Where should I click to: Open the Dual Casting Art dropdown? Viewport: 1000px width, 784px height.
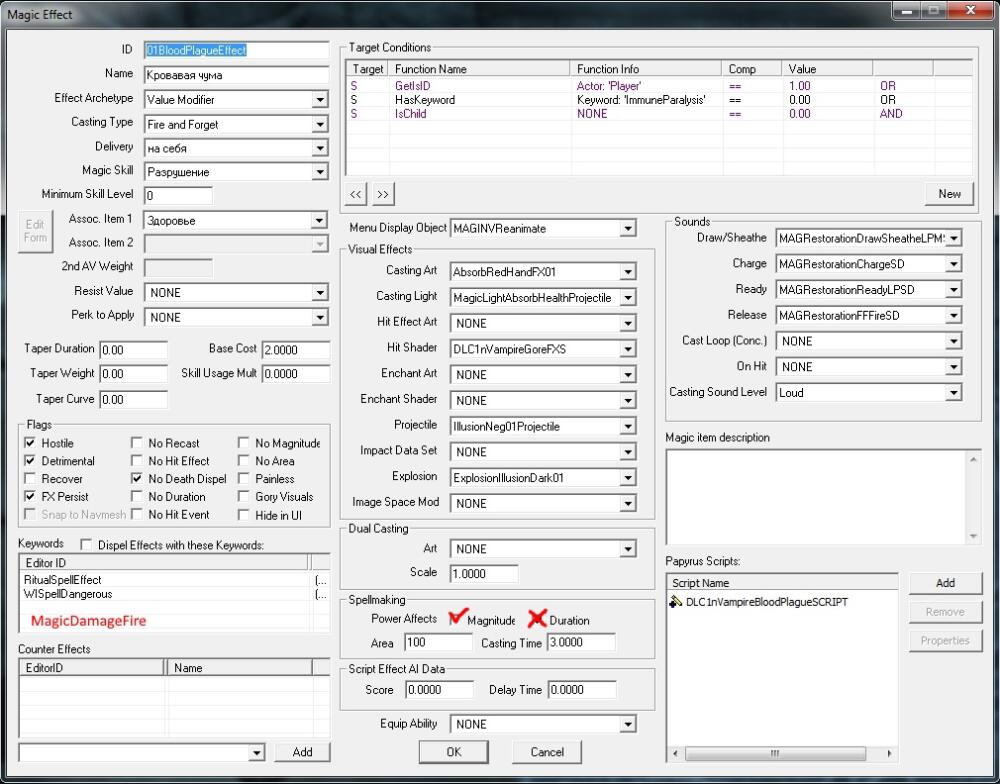628,549
